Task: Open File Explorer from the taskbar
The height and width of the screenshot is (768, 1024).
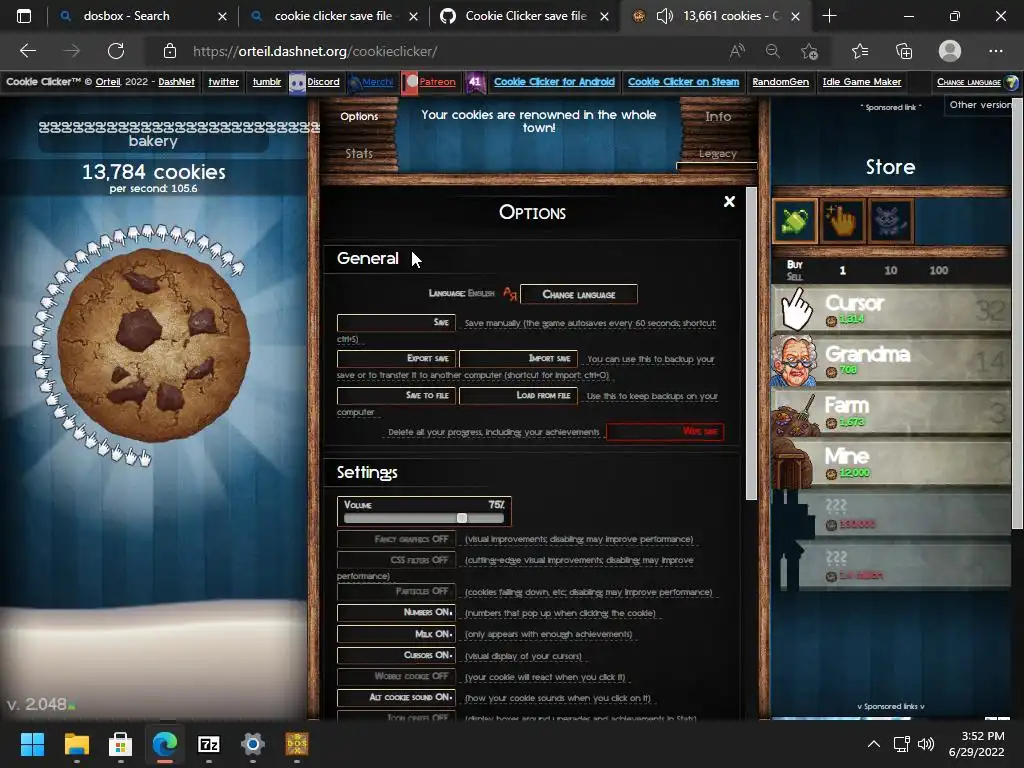Action: click(76, 744)
